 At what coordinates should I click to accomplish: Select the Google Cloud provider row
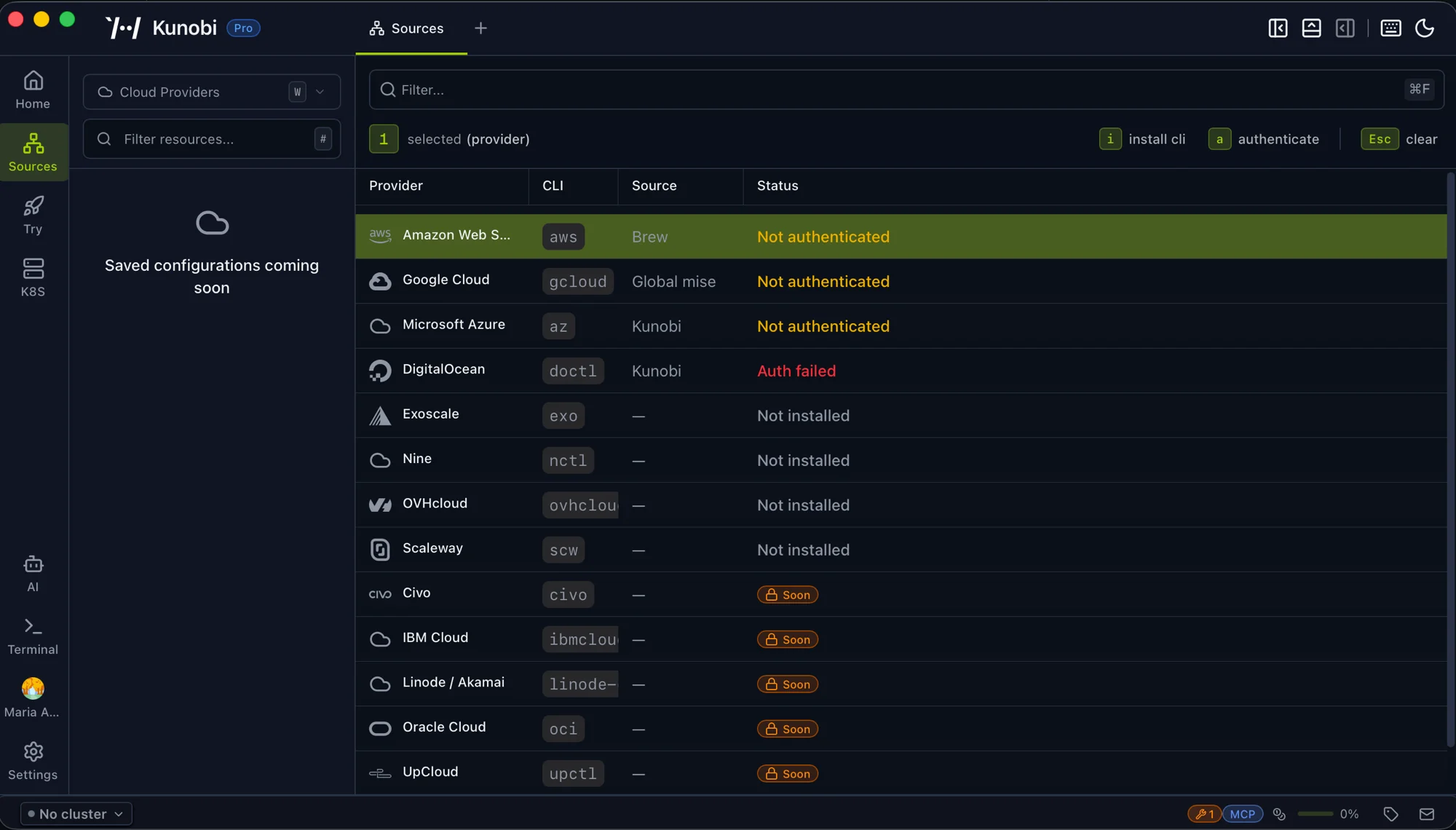point(901,281)
